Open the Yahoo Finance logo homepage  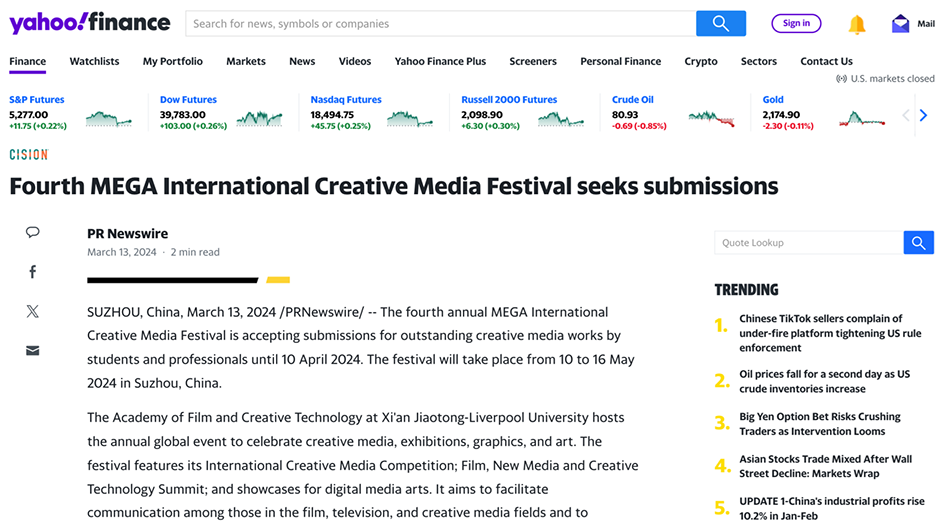[90, 23]
